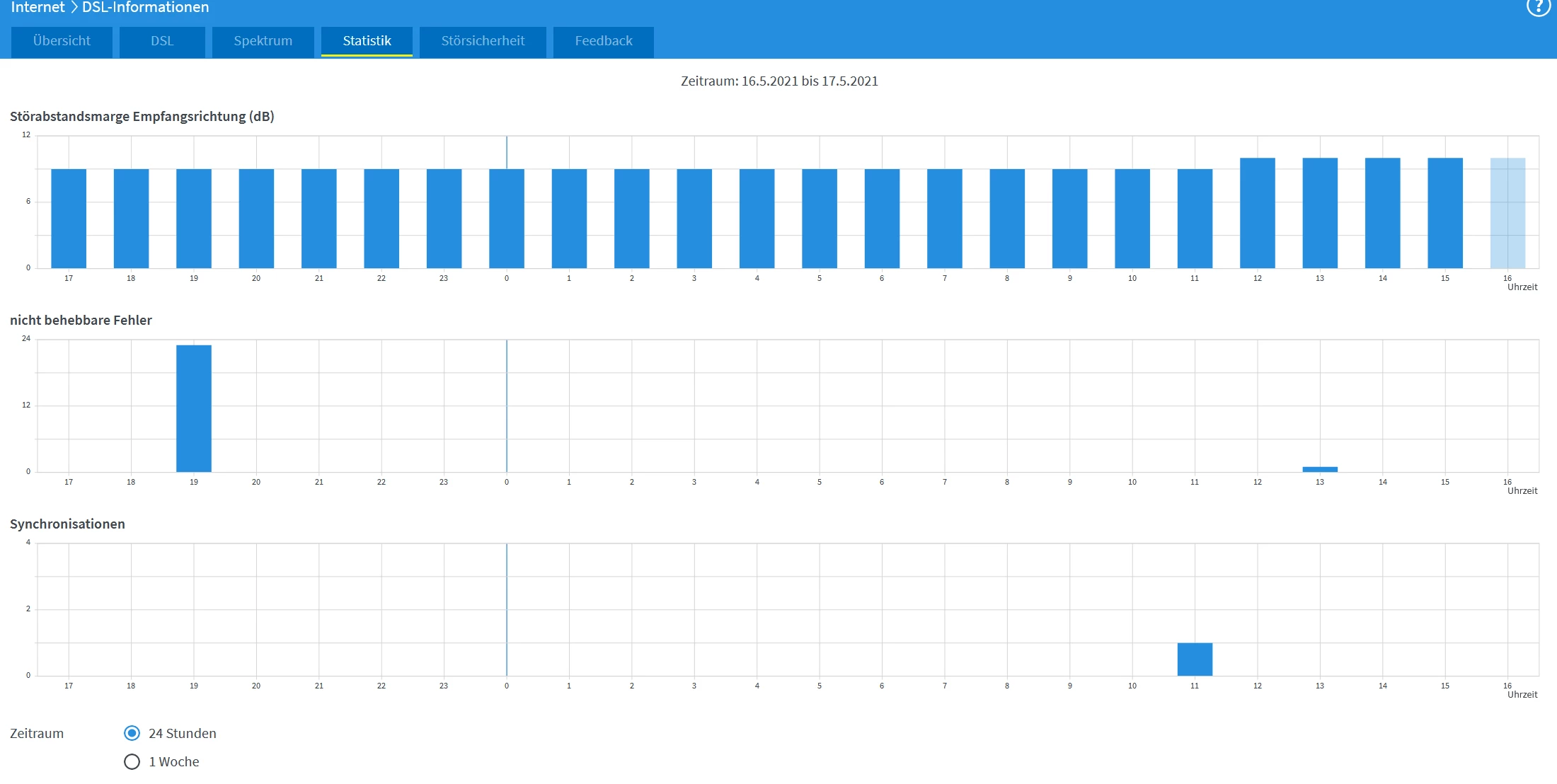Click the DSL-Informationen breadcrumb

[x=145, y=7]
